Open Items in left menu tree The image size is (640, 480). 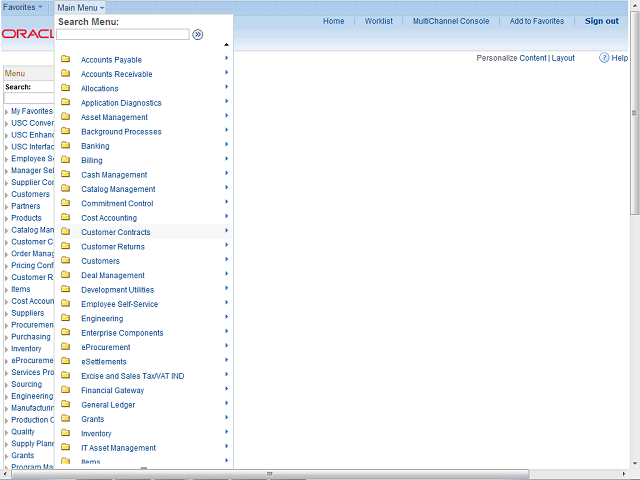point(21,289)
